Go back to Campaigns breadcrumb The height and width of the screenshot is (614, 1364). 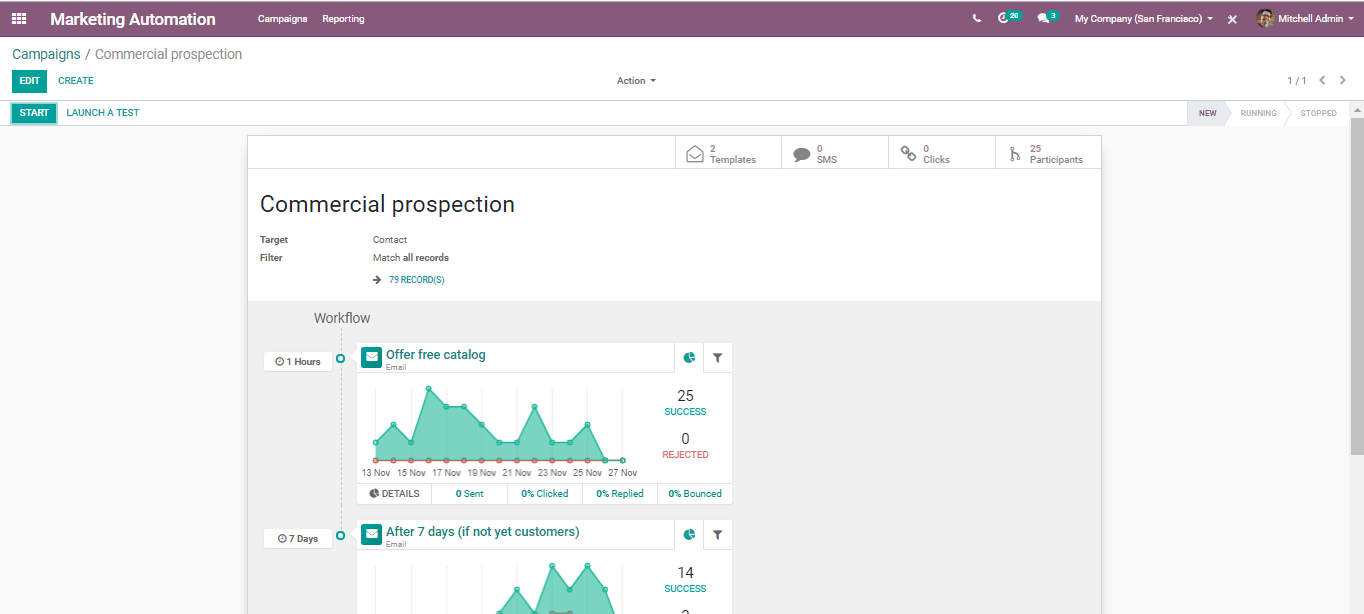46,54
